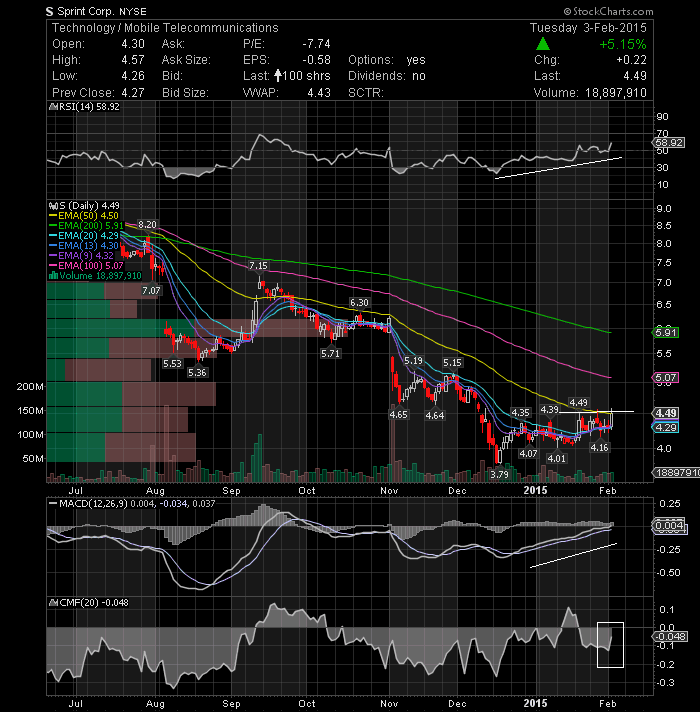This screenshot has width=700, height=712.
Task: Click the 5.53 price low label
Action: tap(172, 363)
